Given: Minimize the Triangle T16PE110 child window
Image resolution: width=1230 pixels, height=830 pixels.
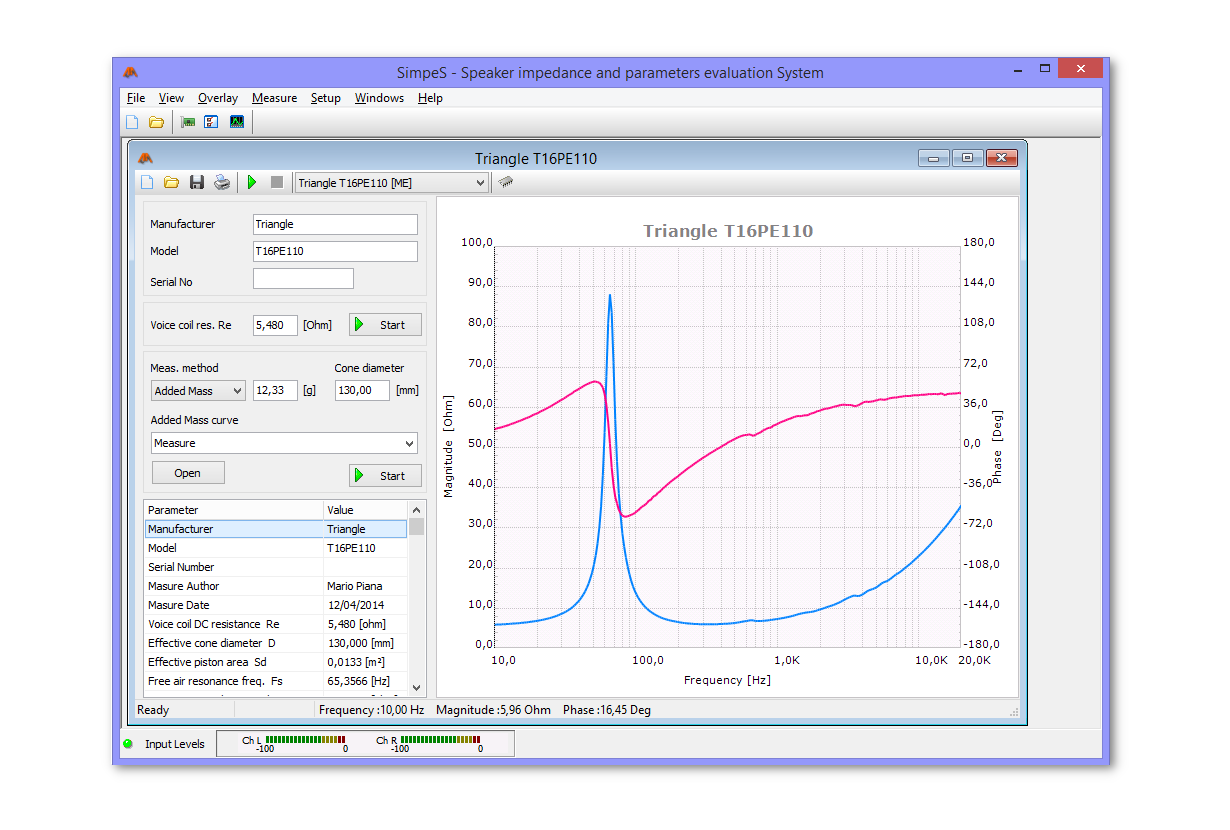Looking at the screenshot, I should point(934,158).
